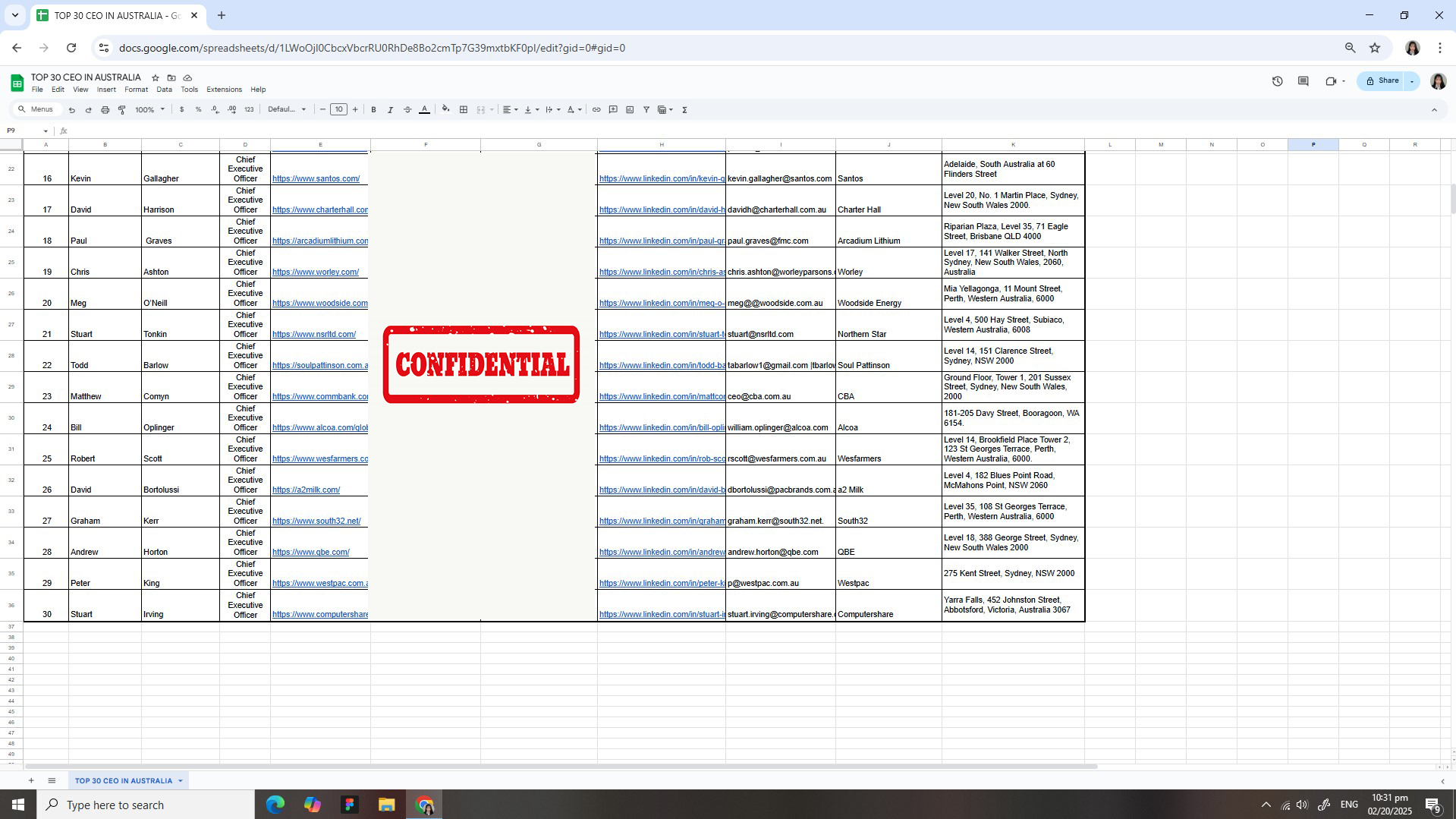This screenshot has width=1456, height=819.
Task: Open the santos.com website link
Action: click(x=316, y=179)
